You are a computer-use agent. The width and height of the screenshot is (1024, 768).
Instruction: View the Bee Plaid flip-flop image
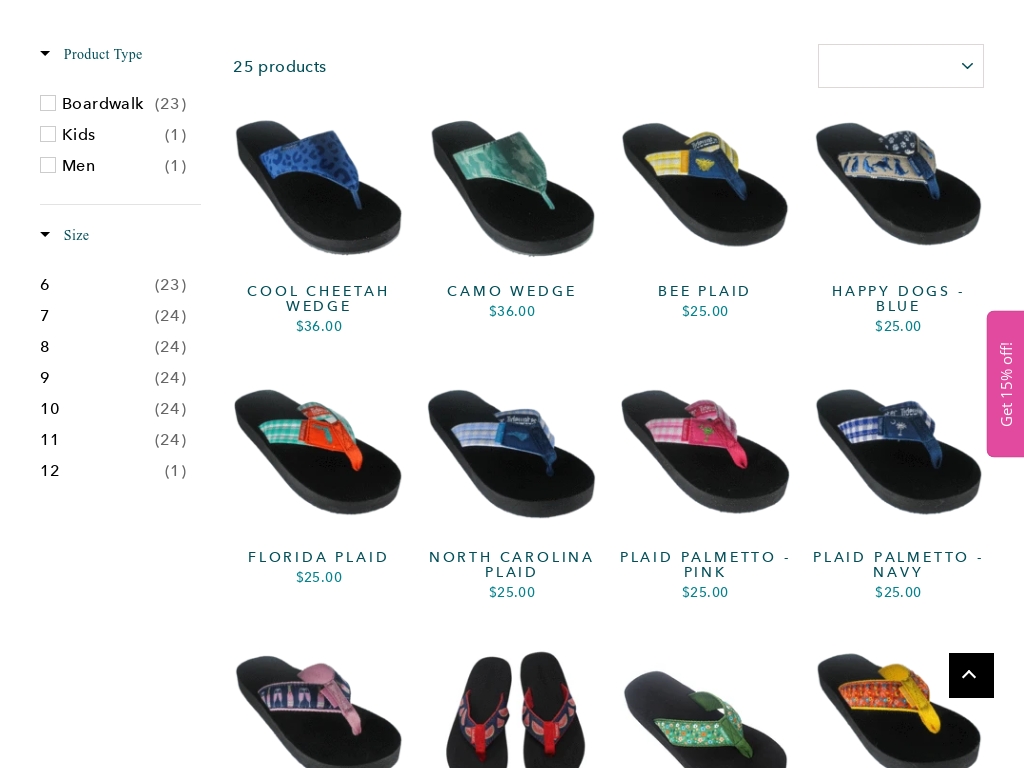pos(705,184)
